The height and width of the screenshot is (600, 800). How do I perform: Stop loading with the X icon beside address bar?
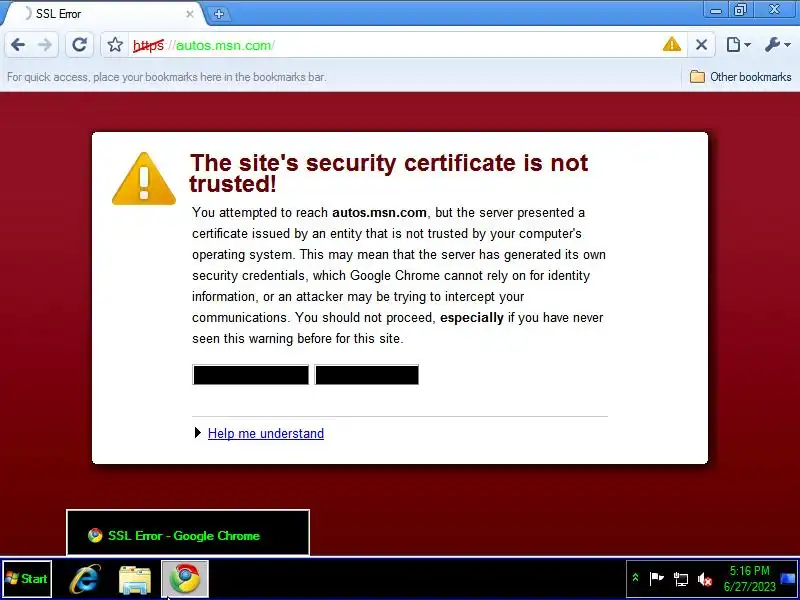701,45
